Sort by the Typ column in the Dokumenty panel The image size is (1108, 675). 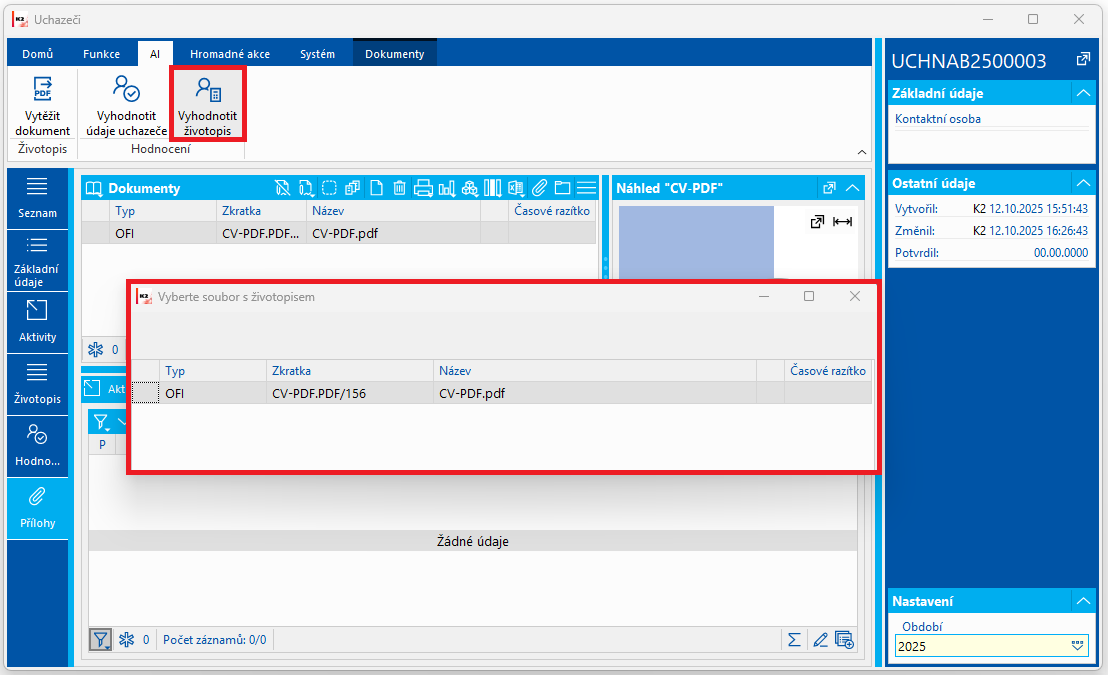click(163, 211)
